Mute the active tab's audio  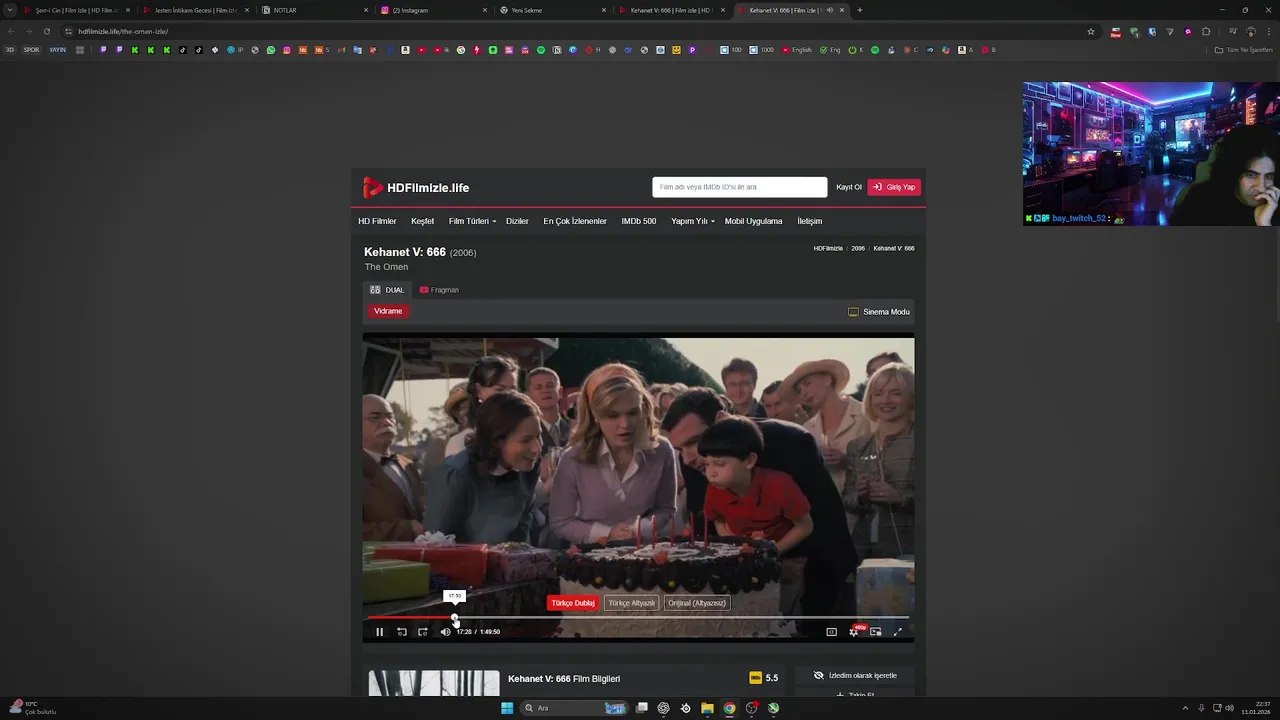coord(829,10)
